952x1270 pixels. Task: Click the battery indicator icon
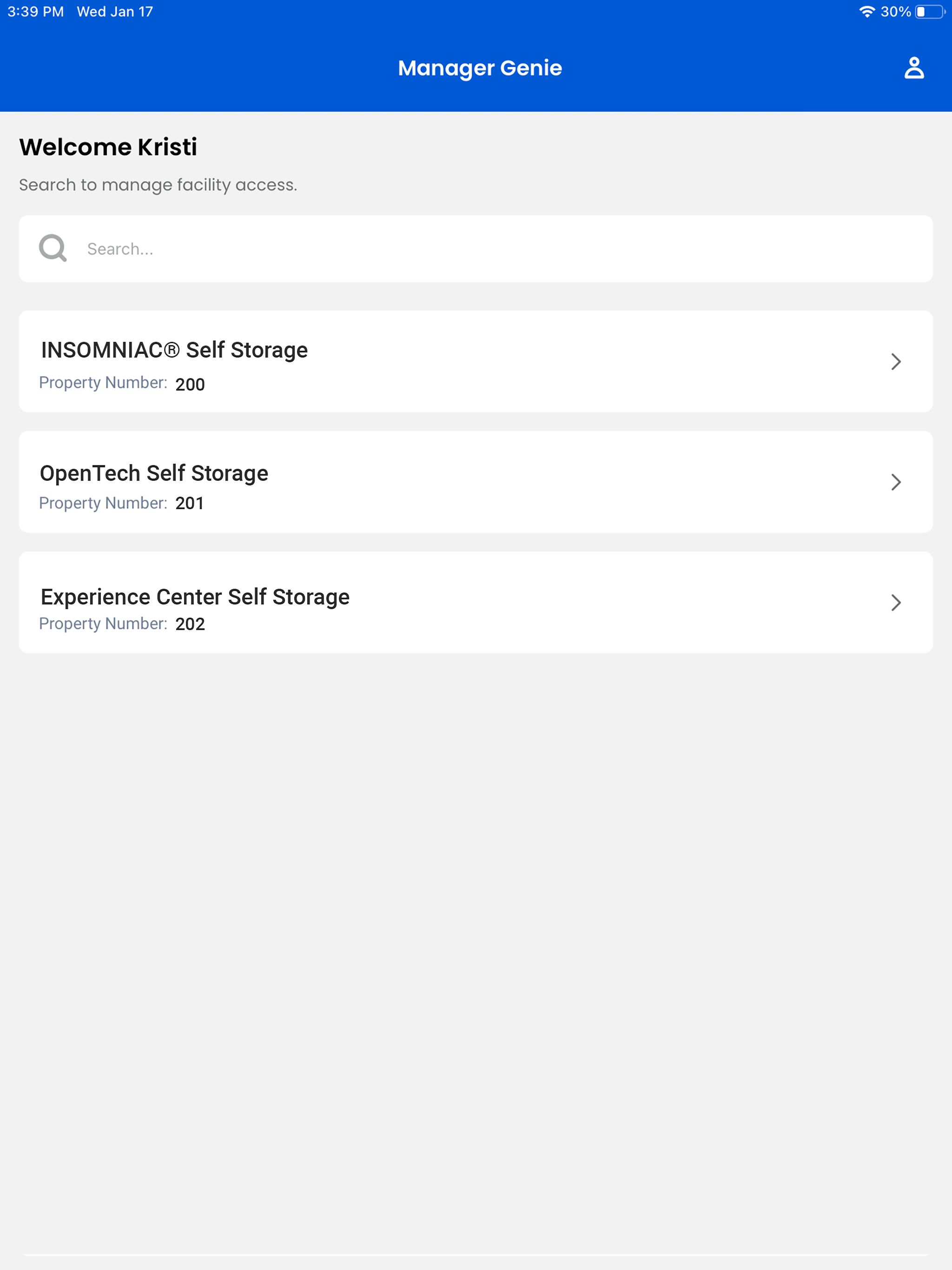click(x=930, y=12)
